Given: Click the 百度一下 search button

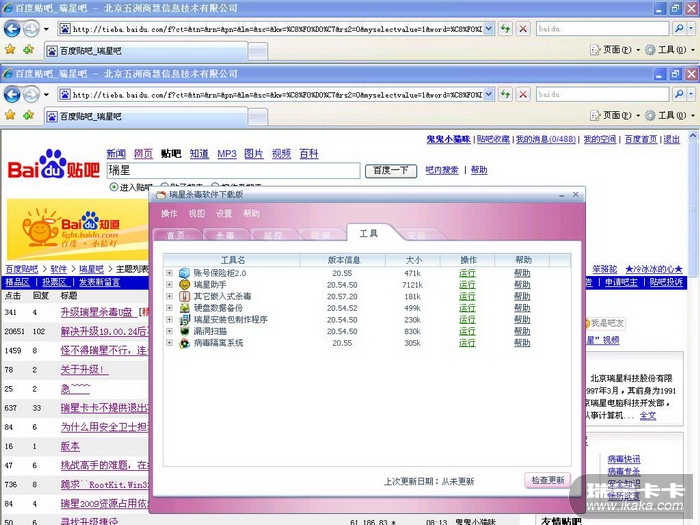Looking at the screenshot, I should click(x=391, y=171).
